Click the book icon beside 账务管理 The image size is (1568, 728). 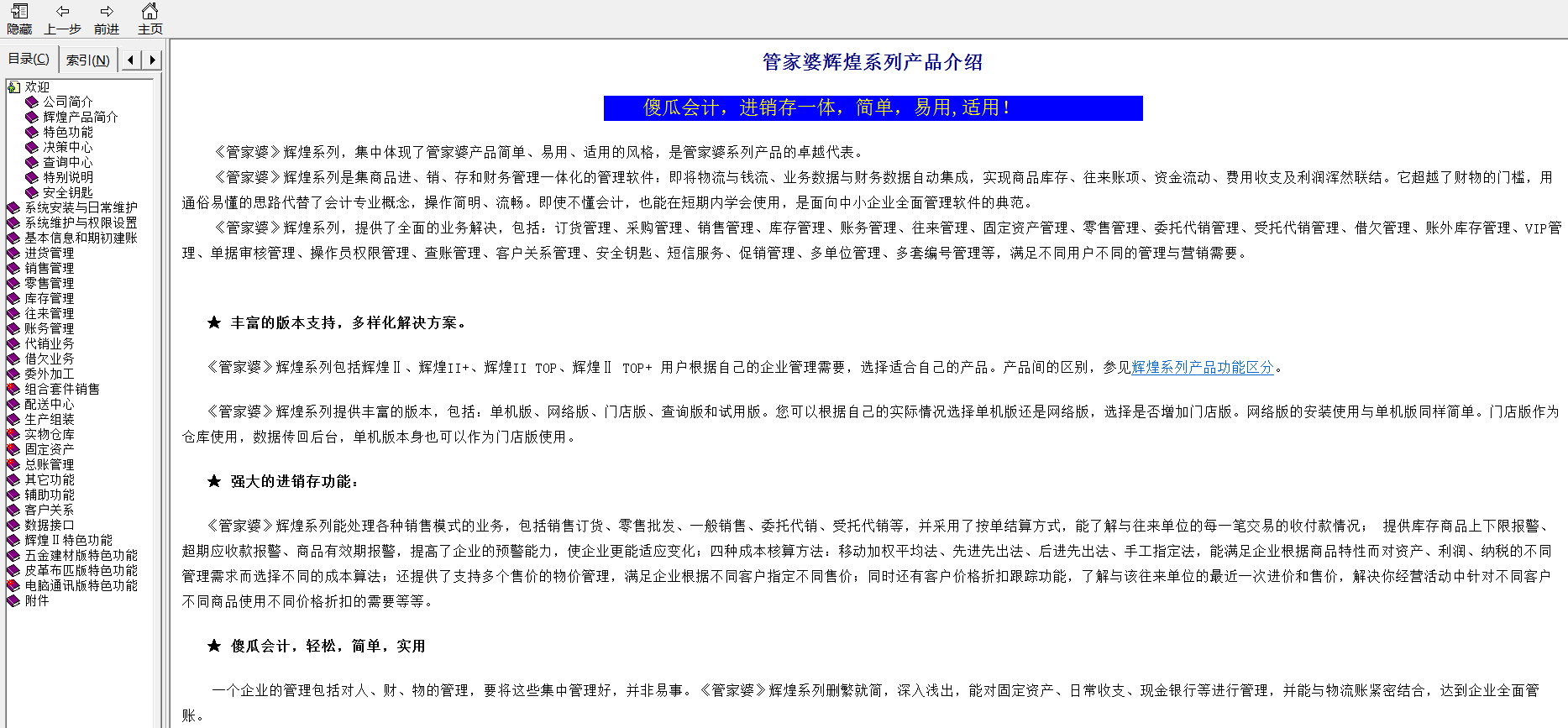pyautogui.click(x=13, y=328)
